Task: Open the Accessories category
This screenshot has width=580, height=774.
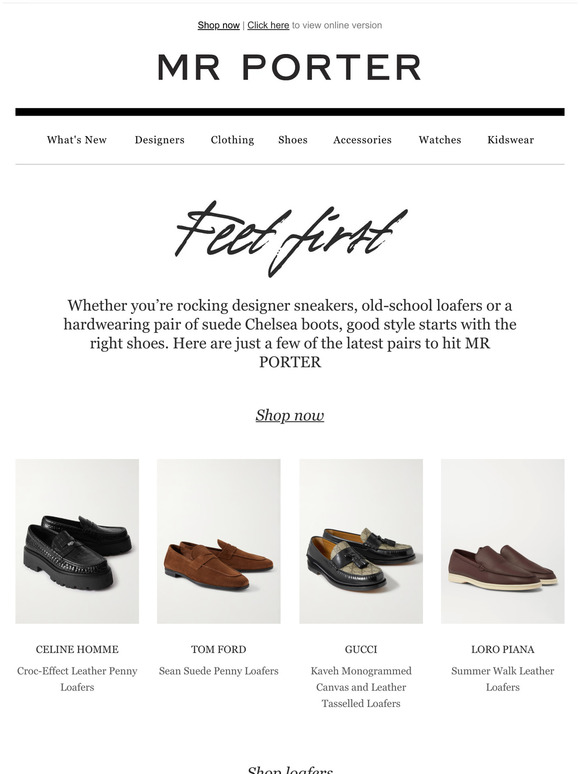Action: 362,140
